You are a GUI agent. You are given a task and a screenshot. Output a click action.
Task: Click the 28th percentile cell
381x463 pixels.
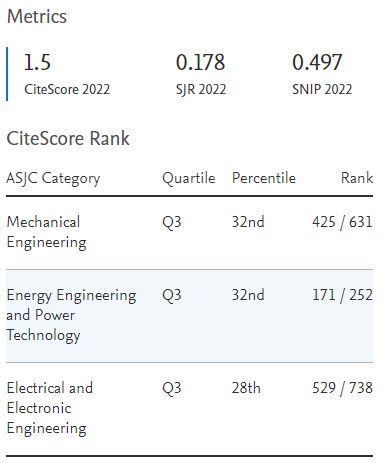246,388
